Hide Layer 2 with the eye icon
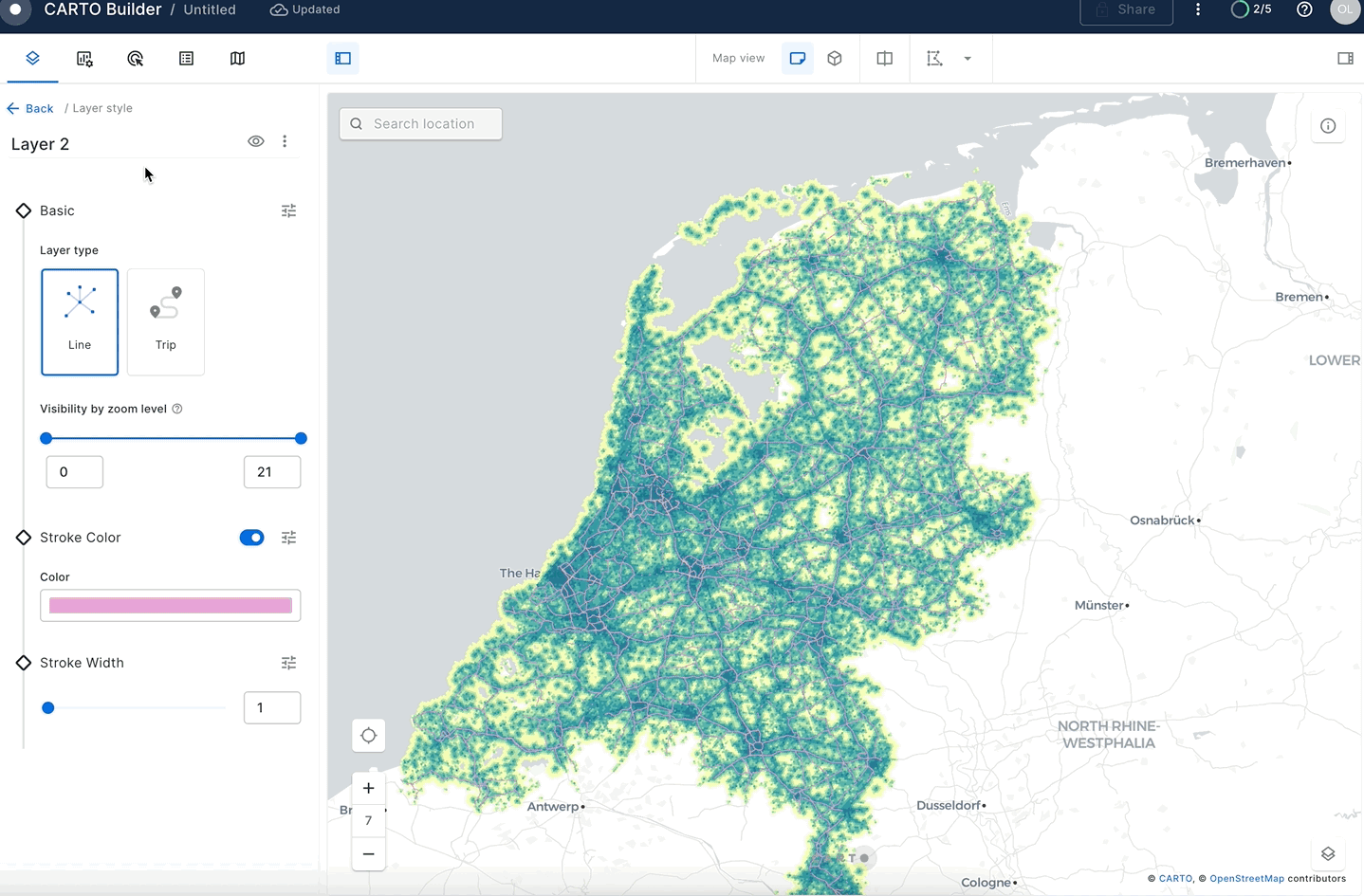The height and width of the screenshot is (896, 1364). coord(255,141)
